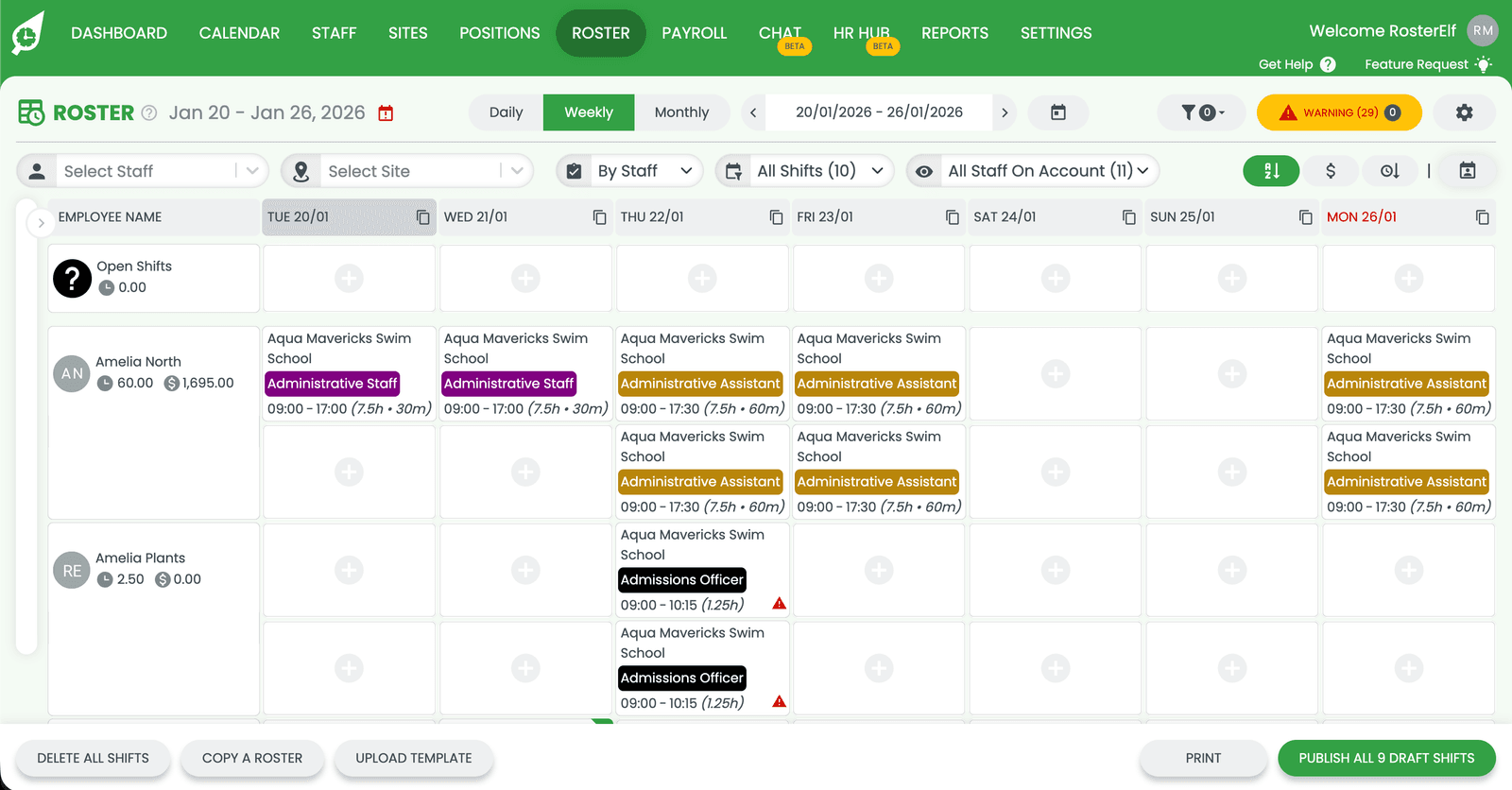
Task: Copy shifts from TUE 20/01 column
Action: 422,217
